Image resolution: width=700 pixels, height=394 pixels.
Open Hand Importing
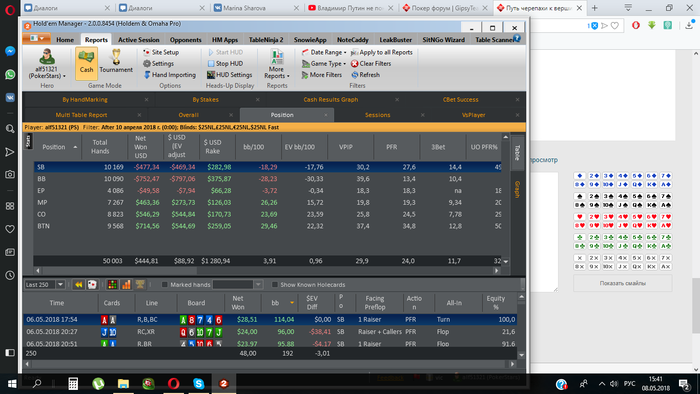[169, 75]
